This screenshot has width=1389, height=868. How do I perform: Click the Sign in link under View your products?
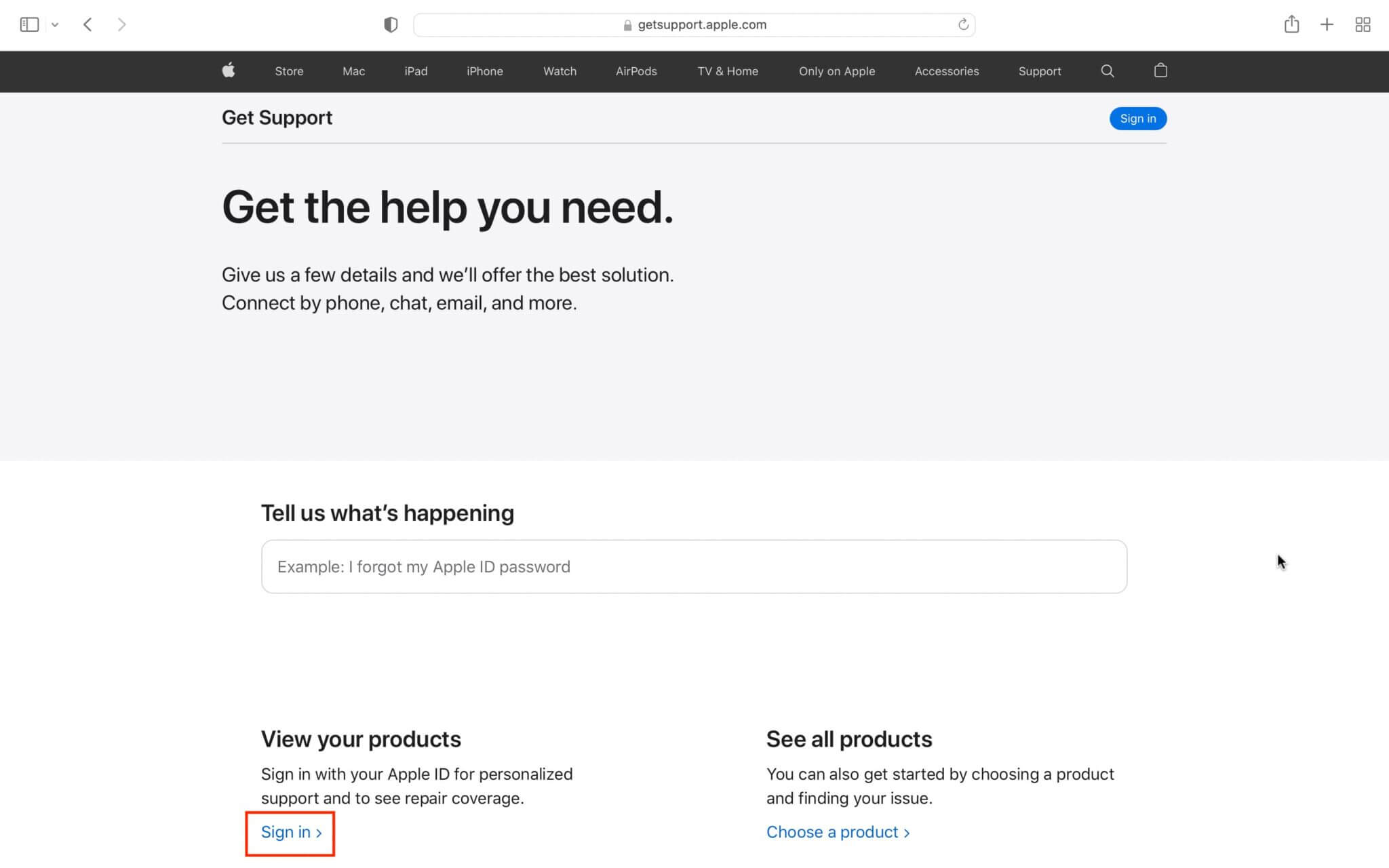pos(291,832)
